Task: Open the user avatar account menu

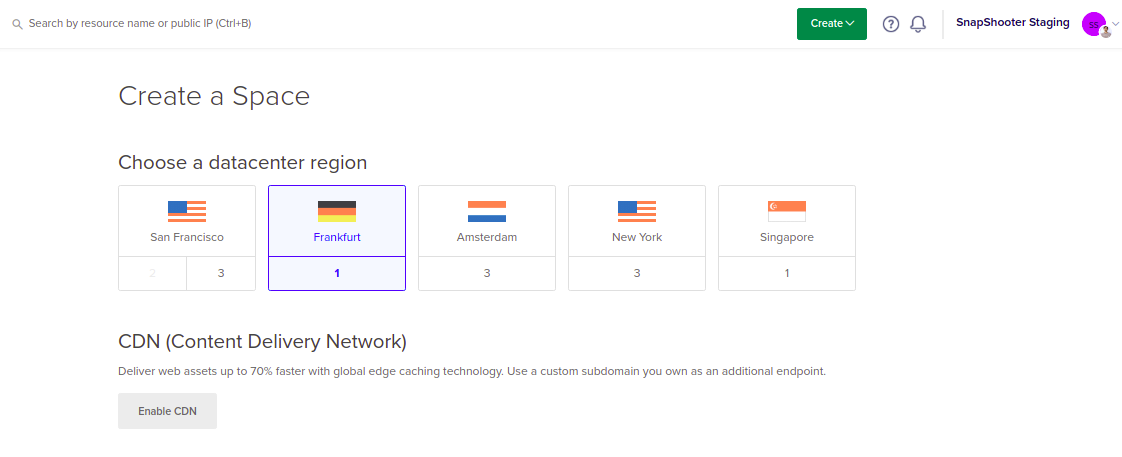Action: [x=1095, y=24]
